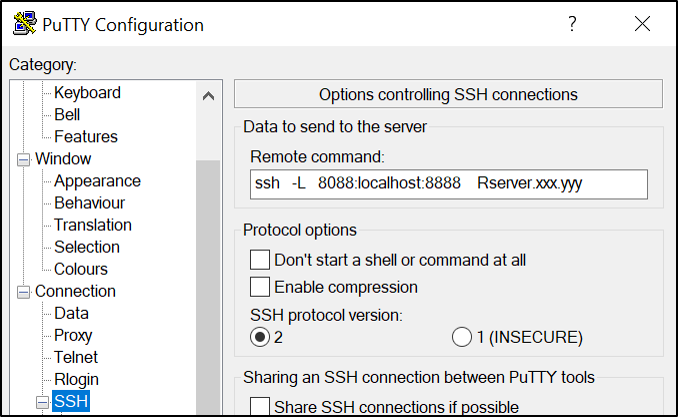Viewport: 678px width, 417px height.
Task: Close the PuTTY Configuration window
Action: (x=642, y=24)
